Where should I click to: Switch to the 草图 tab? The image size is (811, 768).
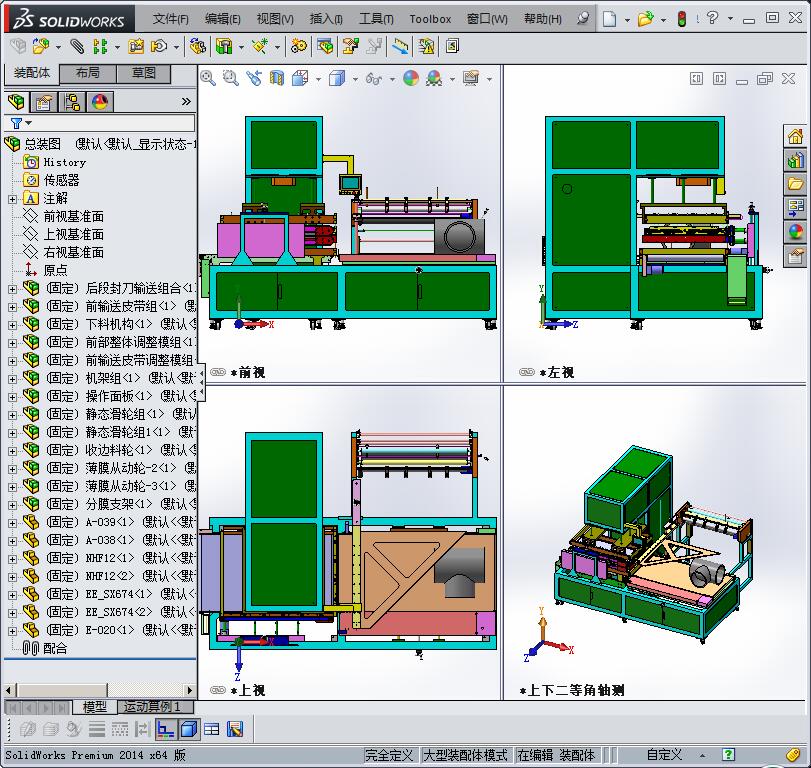pyautogui.click(x=143, y=73)
